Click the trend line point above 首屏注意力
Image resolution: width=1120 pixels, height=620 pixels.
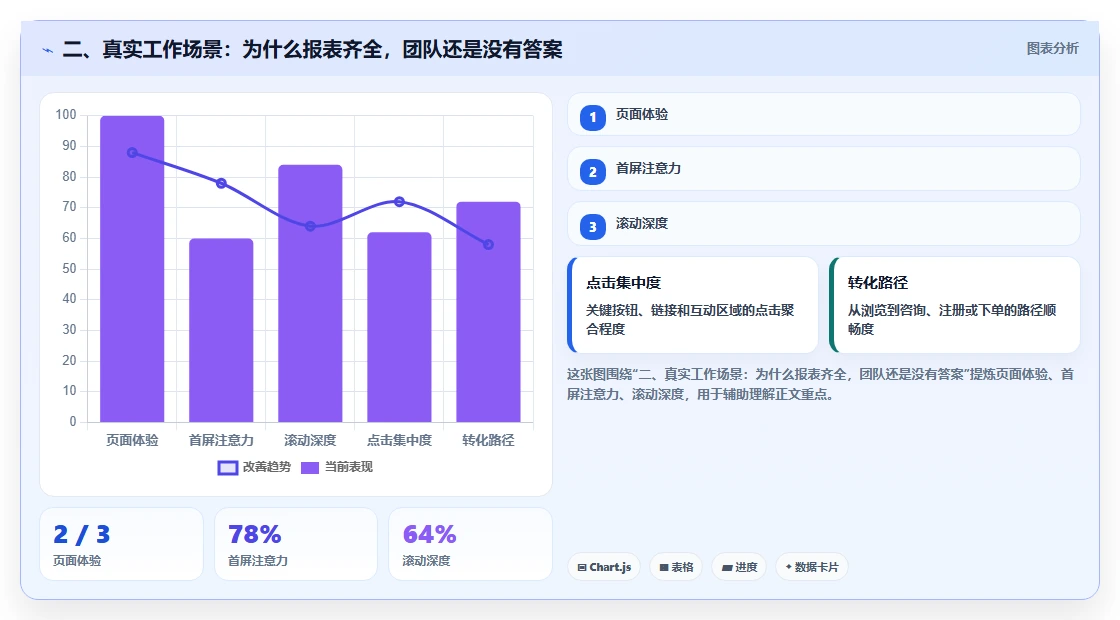coord(221,183)
